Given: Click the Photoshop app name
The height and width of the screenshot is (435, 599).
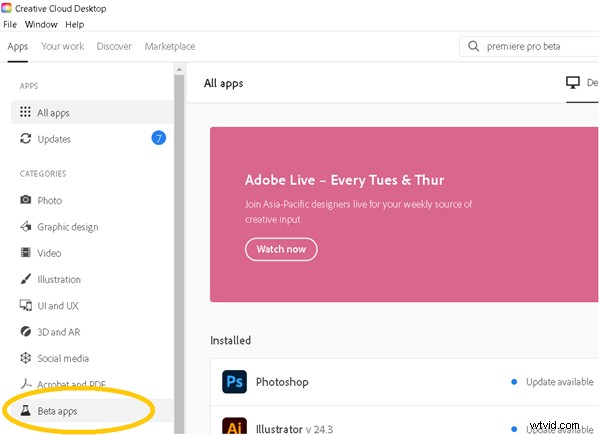Looking at the screenshot, I should tap(282, 382).
